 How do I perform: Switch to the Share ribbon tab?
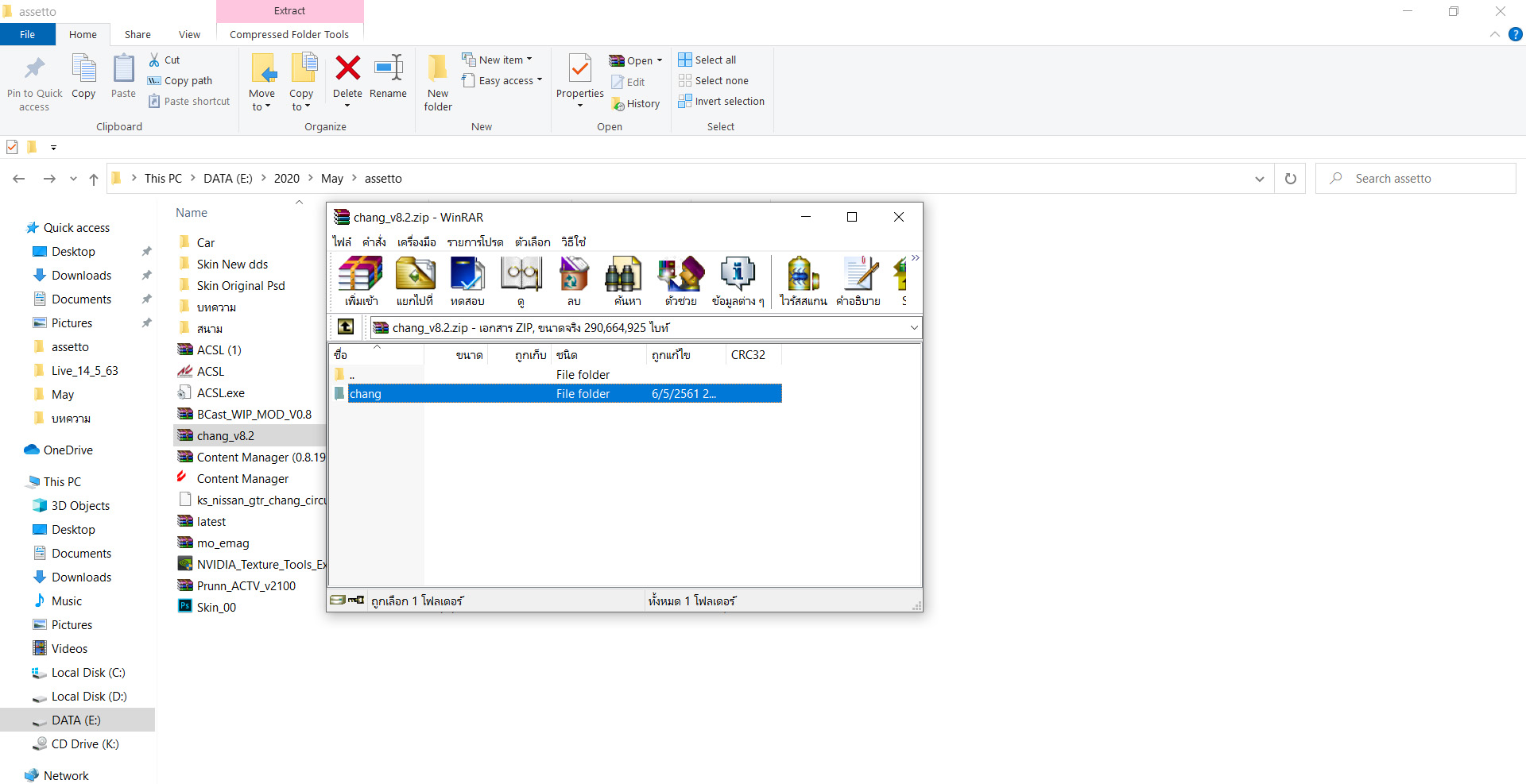click(137, 34)
